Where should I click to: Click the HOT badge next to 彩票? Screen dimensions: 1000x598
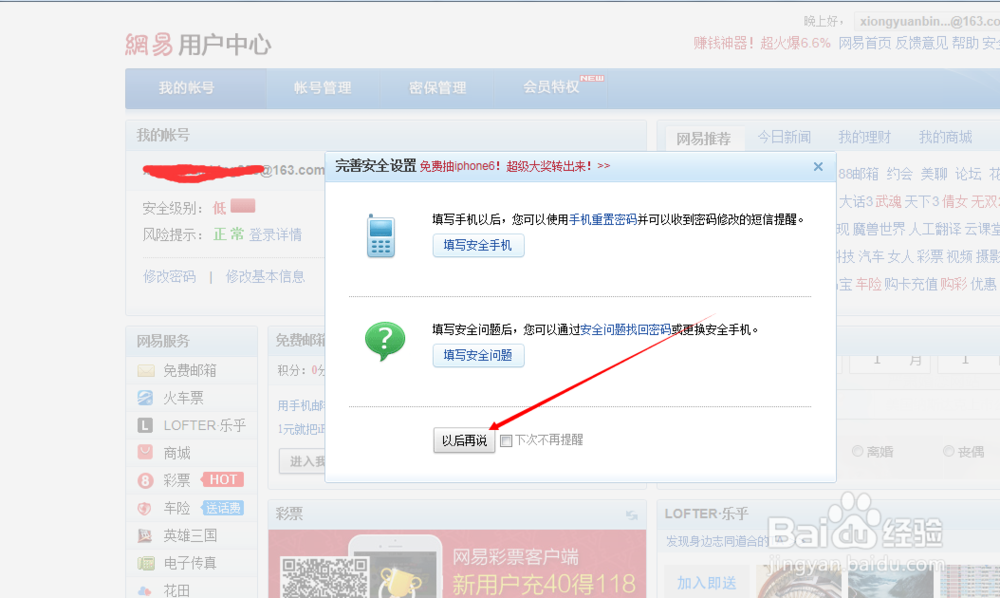click(223, 479)
